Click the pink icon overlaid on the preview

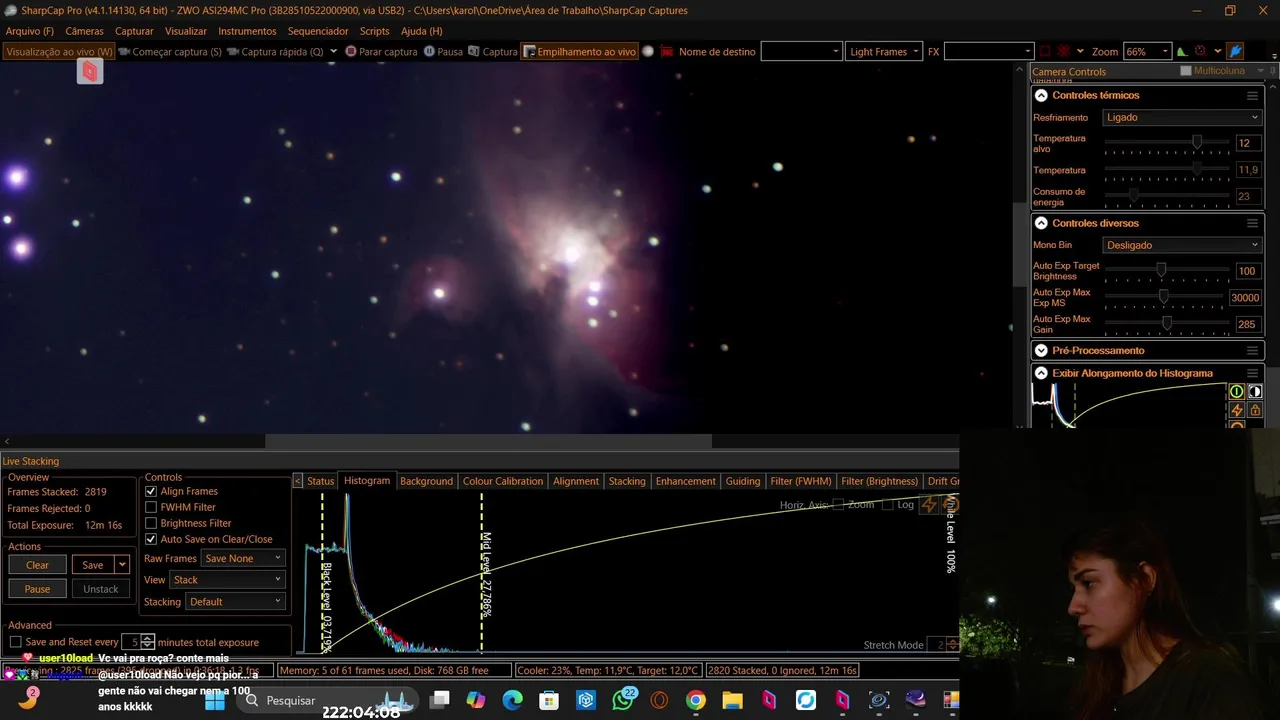pyautogui.click(x=90, y=71)
